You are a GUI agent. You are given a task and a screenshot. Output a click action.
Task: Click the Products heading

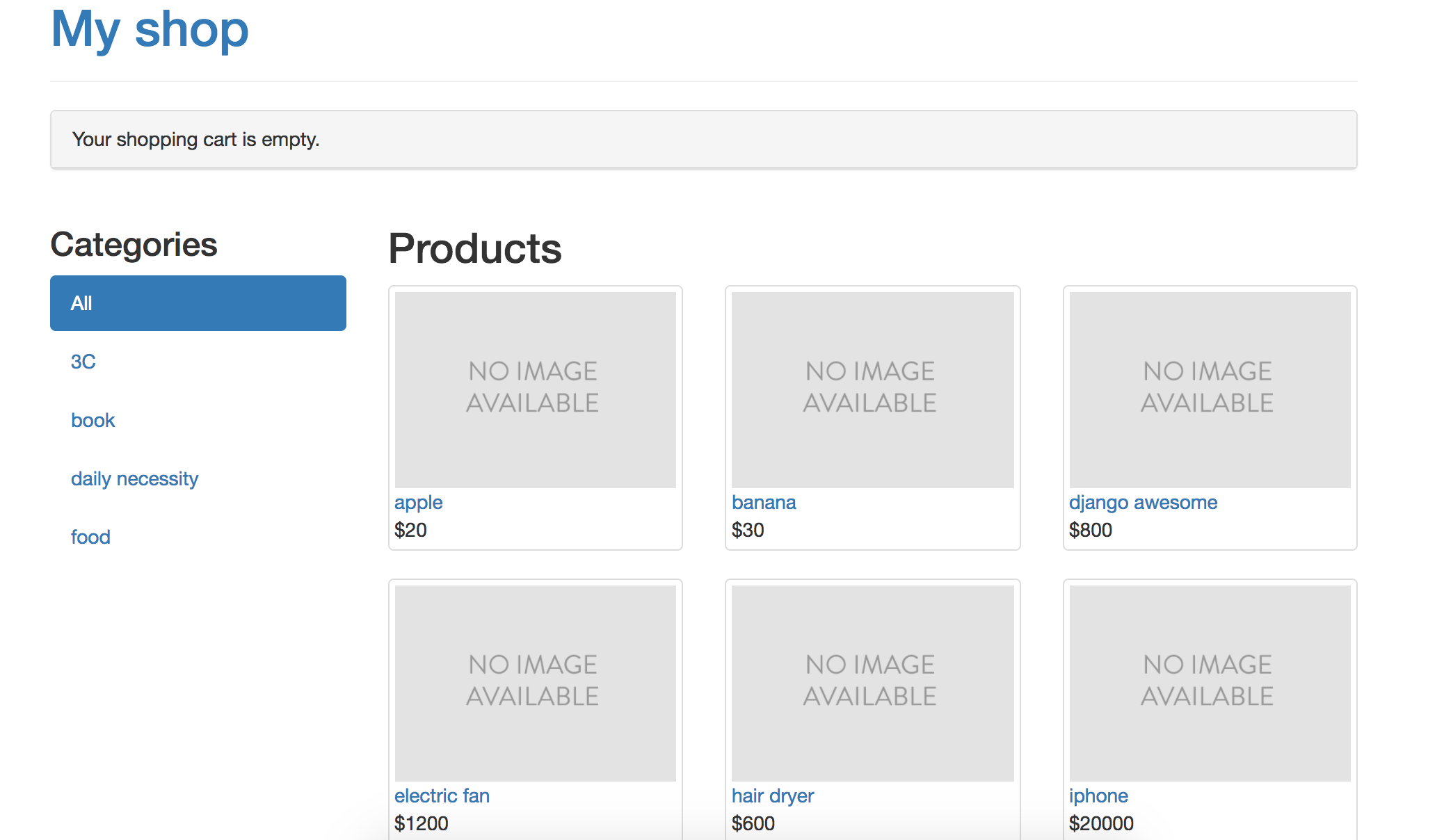pos(474,248)
